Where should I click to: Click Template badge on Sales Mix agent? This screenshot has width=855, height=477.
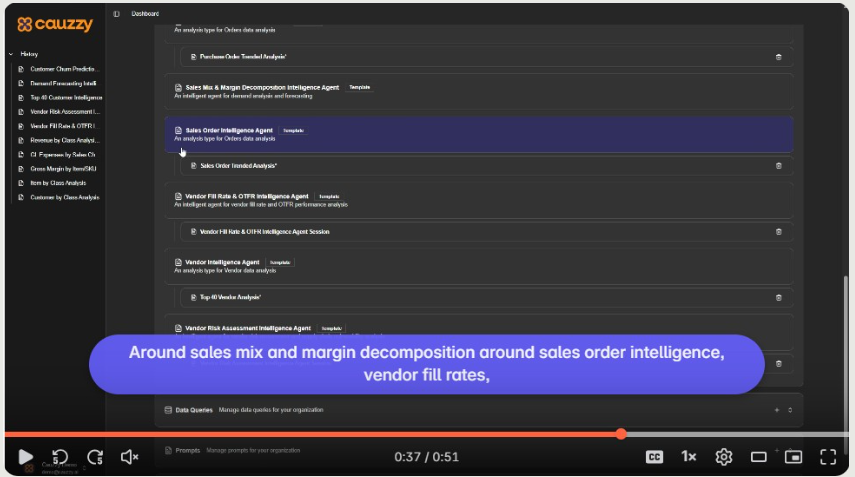coord(359,87)
